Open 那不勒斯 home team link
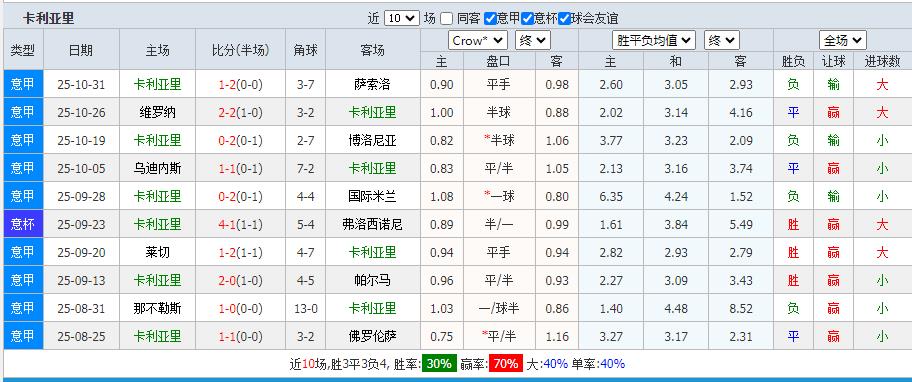 158,308
